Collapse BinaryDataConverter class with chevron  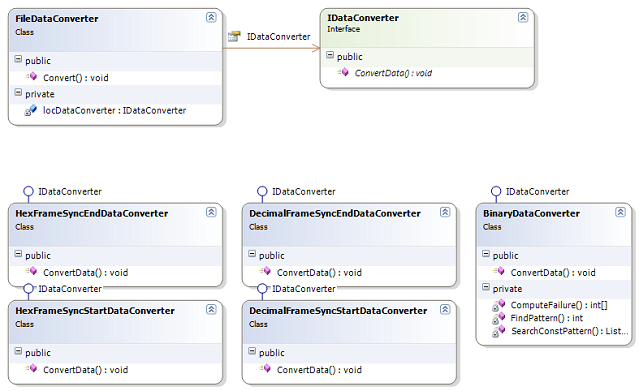[x=620, y=212]
